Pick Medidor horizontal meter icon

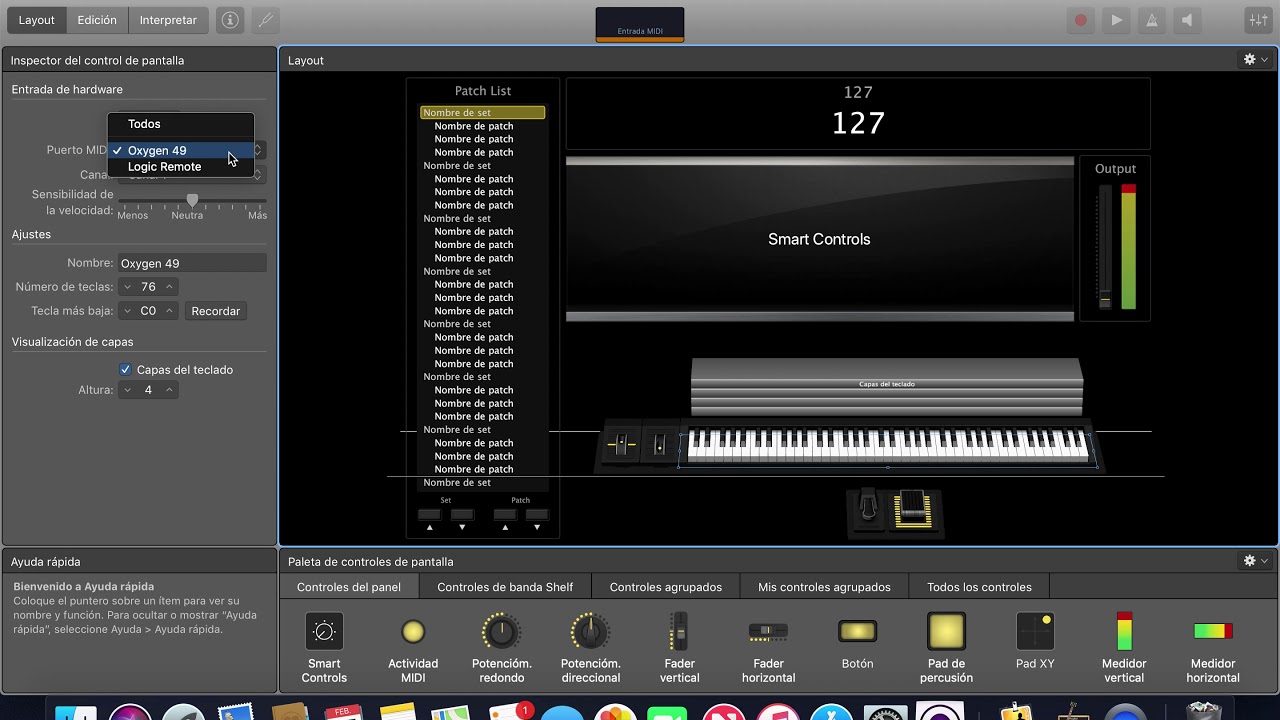click(1213, 631)
